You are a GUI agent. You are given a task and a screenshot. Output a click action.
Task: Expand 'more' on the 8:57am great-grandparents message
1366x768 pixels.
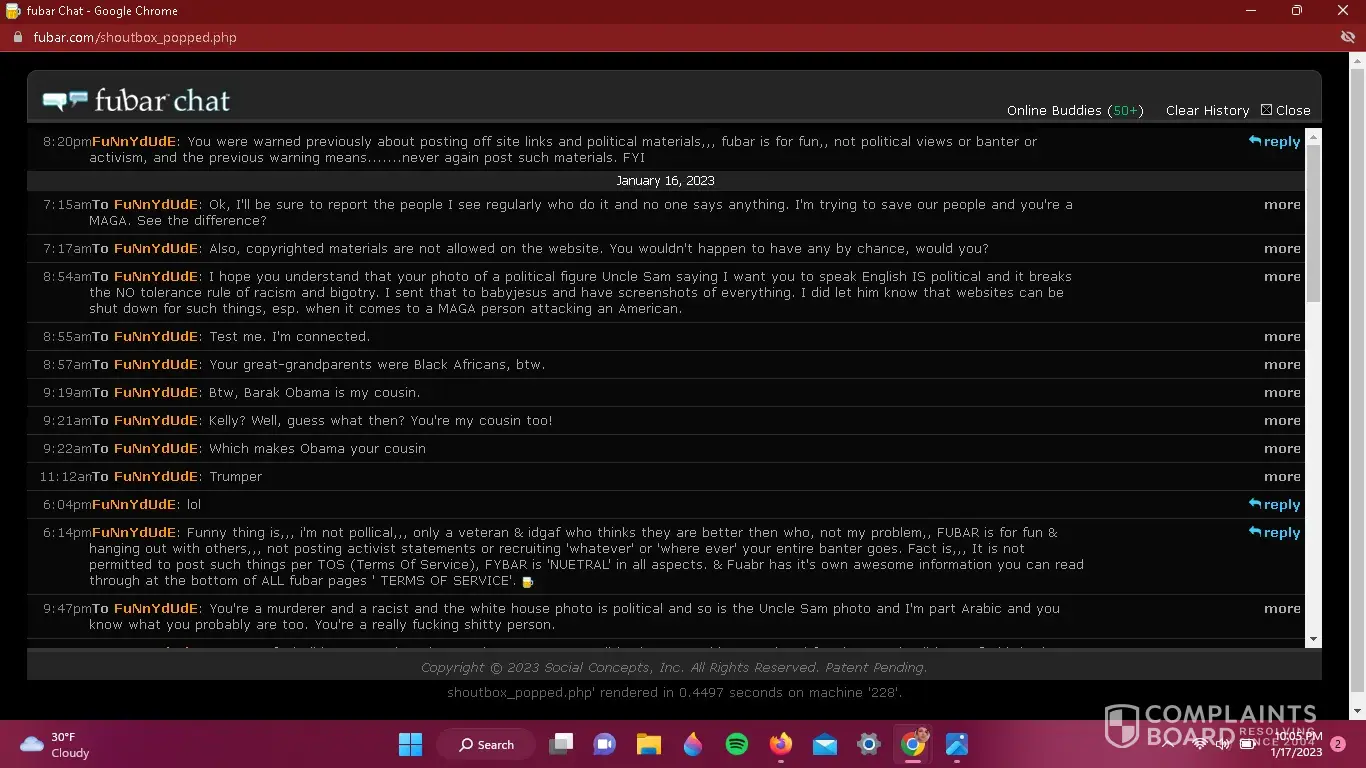pos(1282,365)
